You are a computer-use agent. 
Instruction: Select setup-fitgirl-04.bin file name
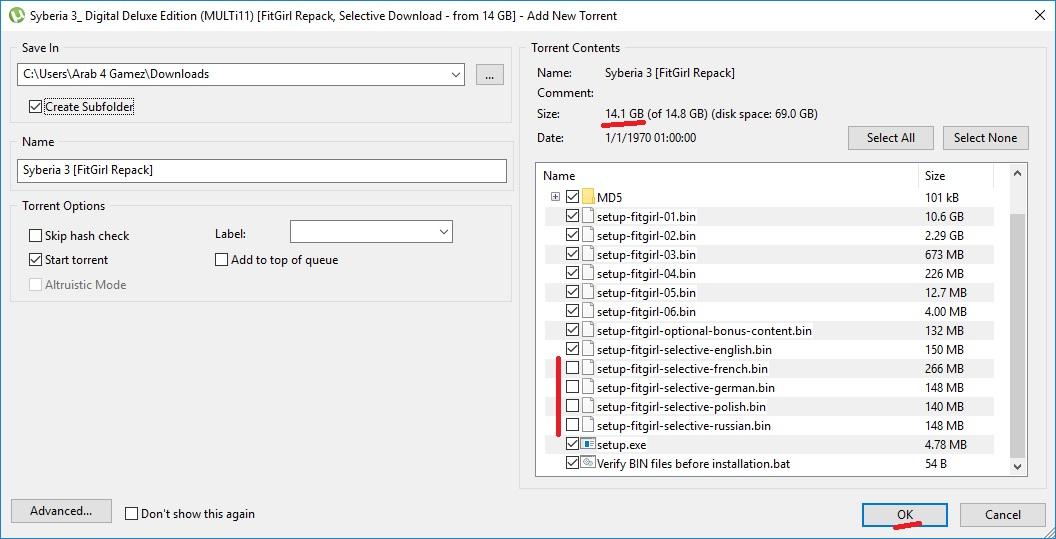coord(647,274)
